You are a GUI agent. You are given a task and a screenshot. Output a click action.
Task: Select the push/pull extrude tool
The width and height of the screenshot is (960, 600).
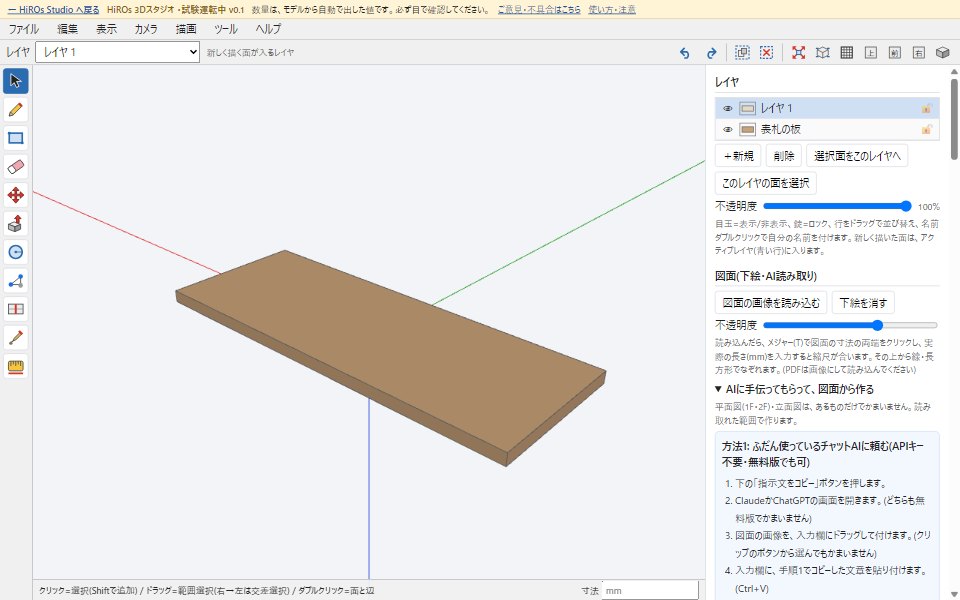coord(16,223)
